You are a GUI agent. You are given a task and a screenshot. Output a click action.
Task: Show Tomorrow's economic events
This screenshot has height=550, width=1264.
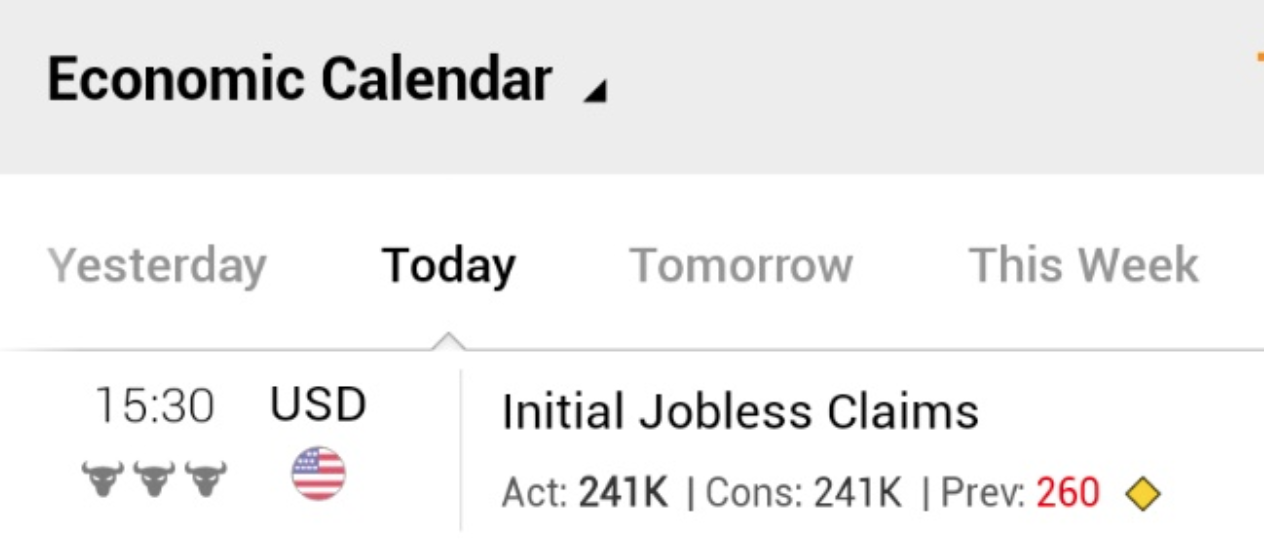pyautogui.click(x=741, y=266)
